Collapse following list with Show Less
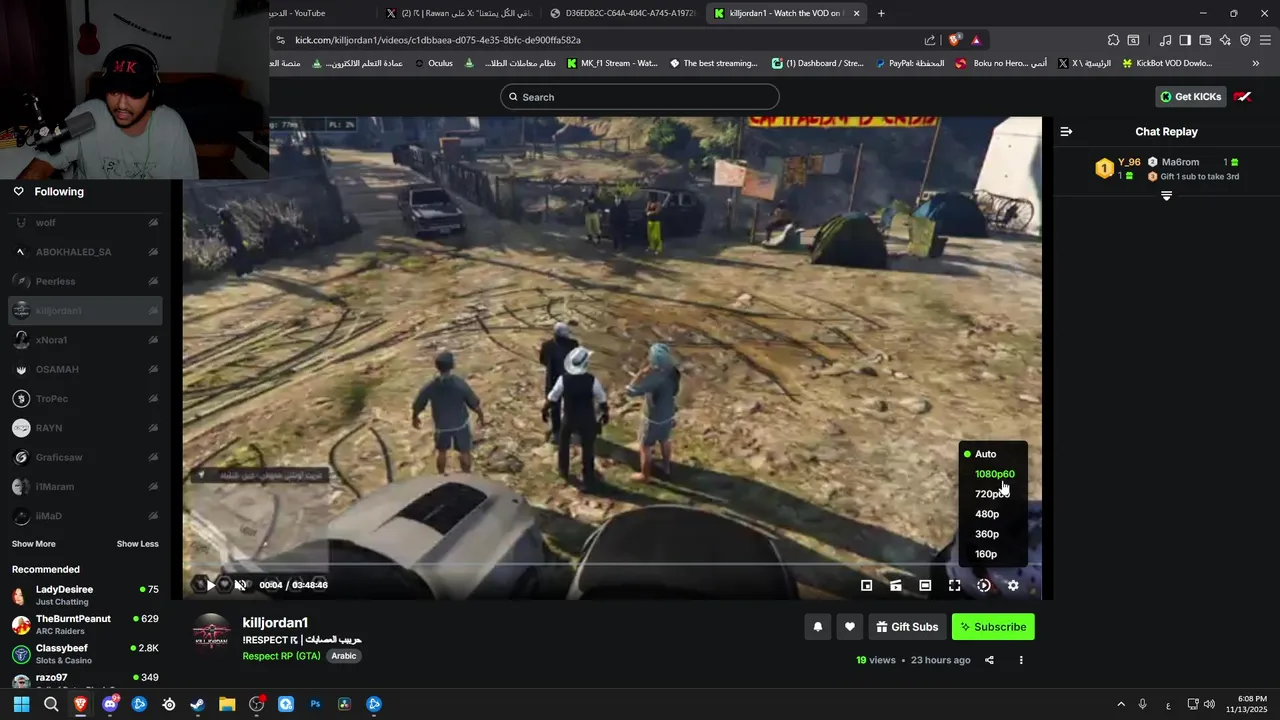 pyautogui.click(x=137, y=544)
